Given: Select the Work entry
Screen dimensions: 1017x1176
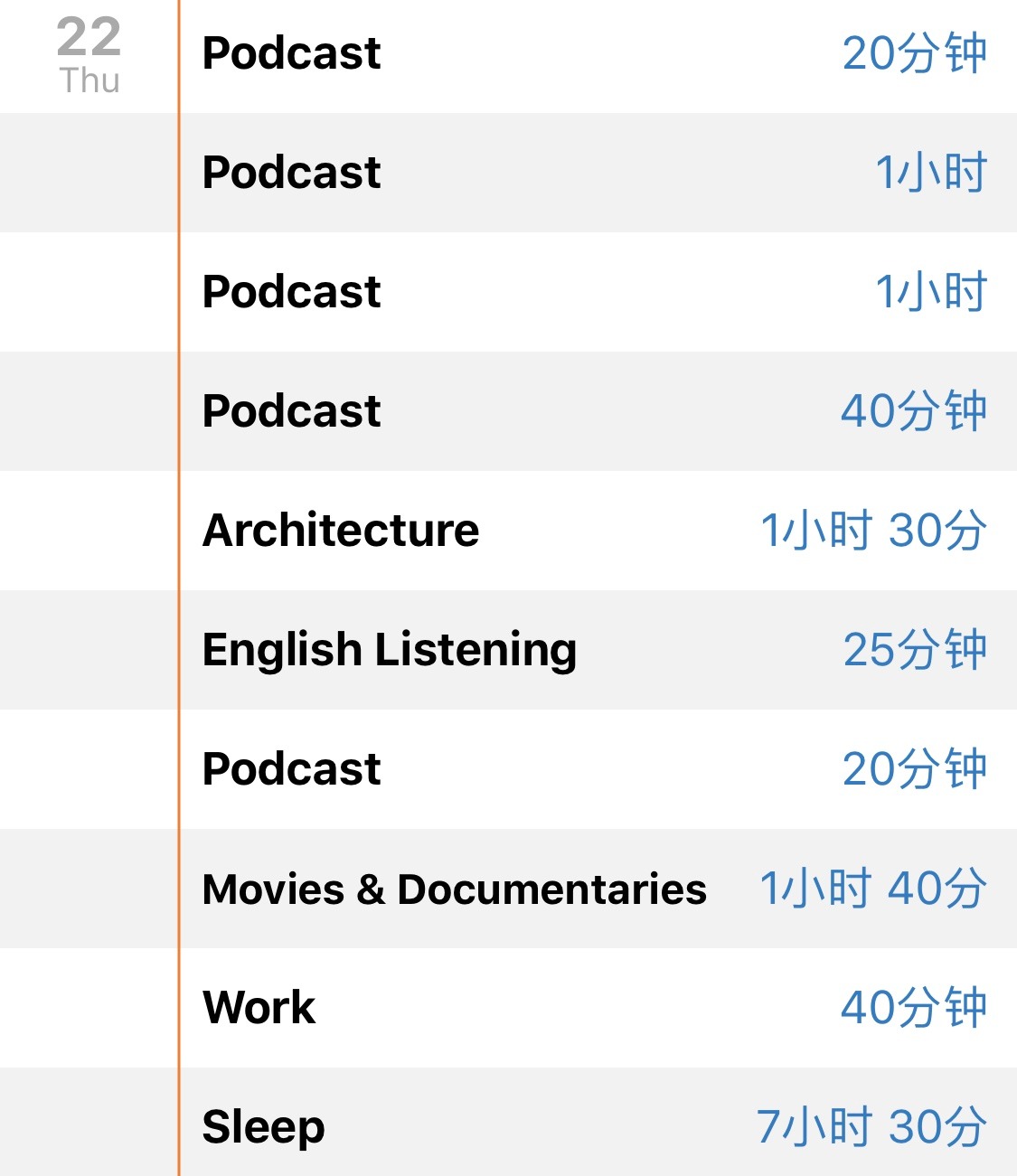Looking at the screenshot, I should [259, 1007].
